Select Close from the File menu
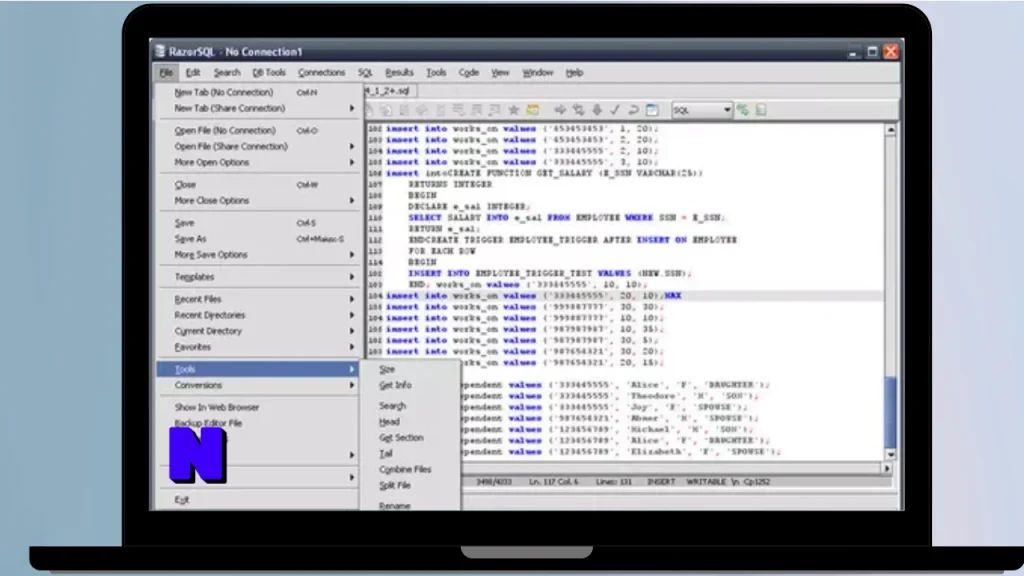The width and height of the screenshot is (1024, 576). (258, 185)
